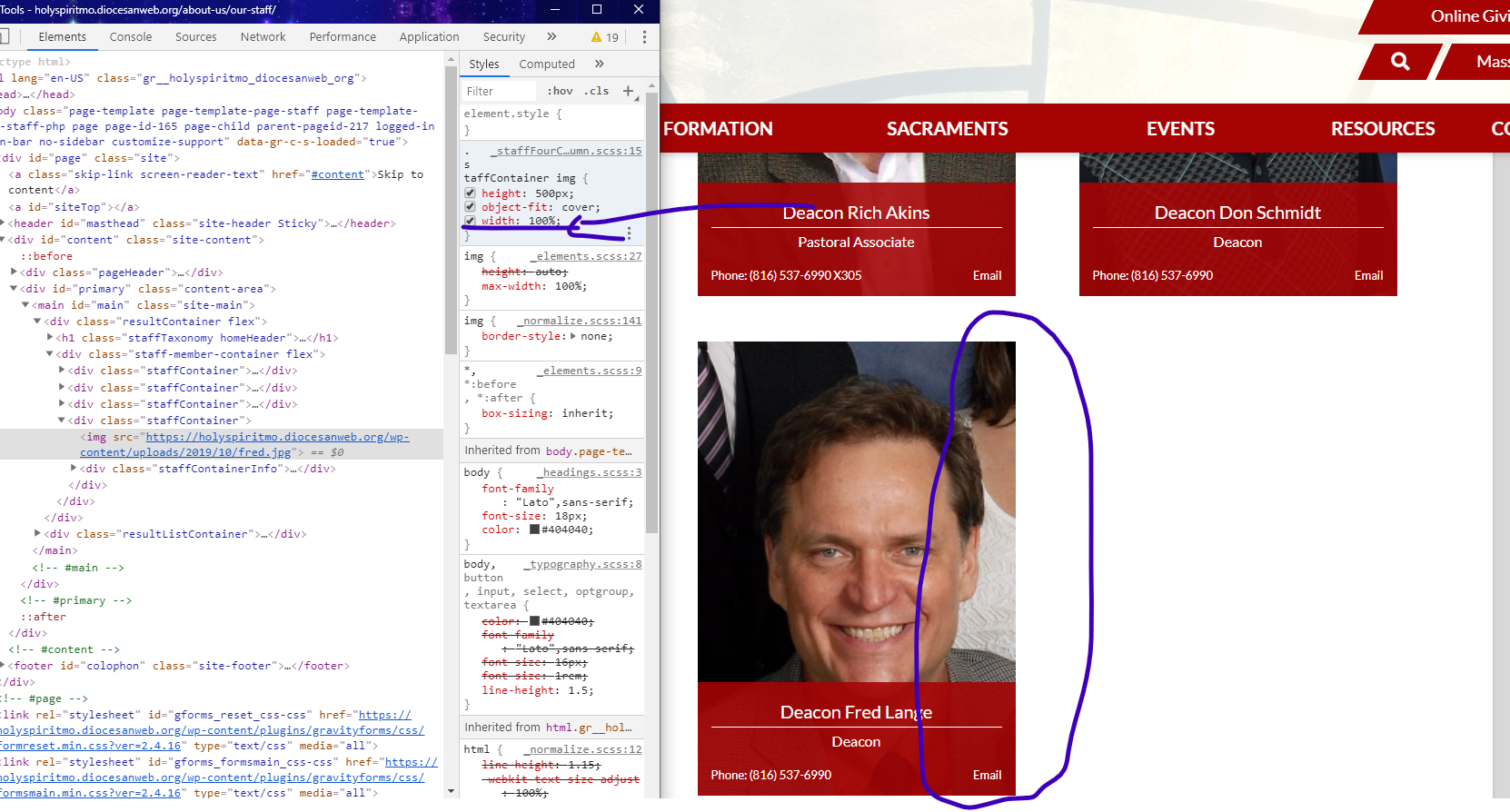Expand the pageHeader div in DOM tree
The width and height of the screenshot is (1510, 812).
click(14, 272)
